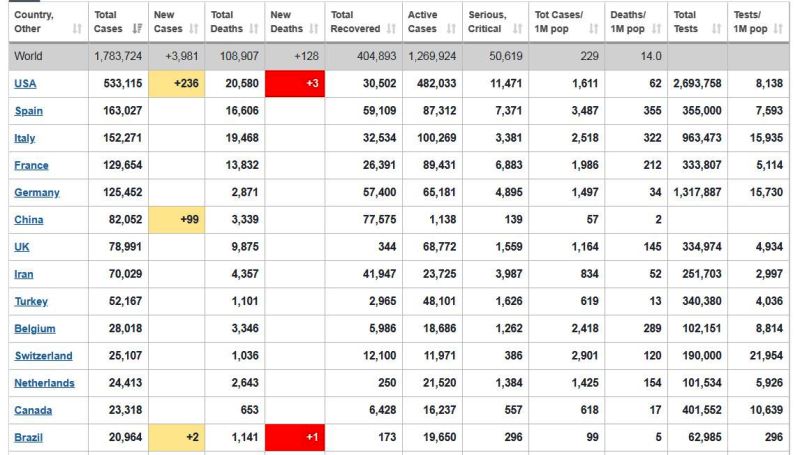Follow the Italy link
The height and width of the screenshot is (455, 800).
point(25,138)
